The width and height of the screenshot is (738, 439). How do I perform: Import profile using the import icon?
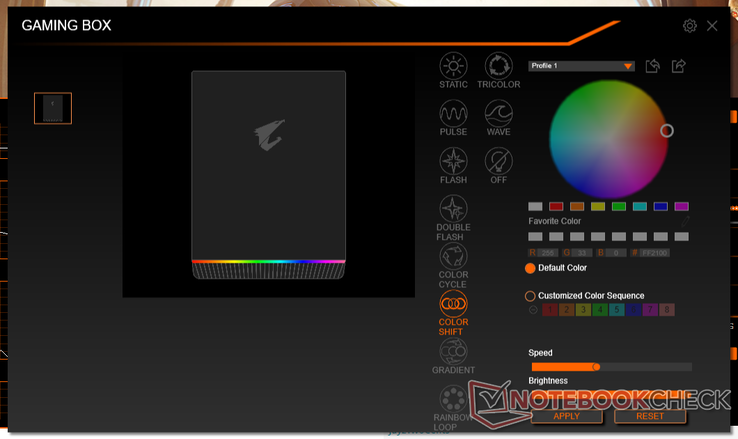click(x=652, y=66)
